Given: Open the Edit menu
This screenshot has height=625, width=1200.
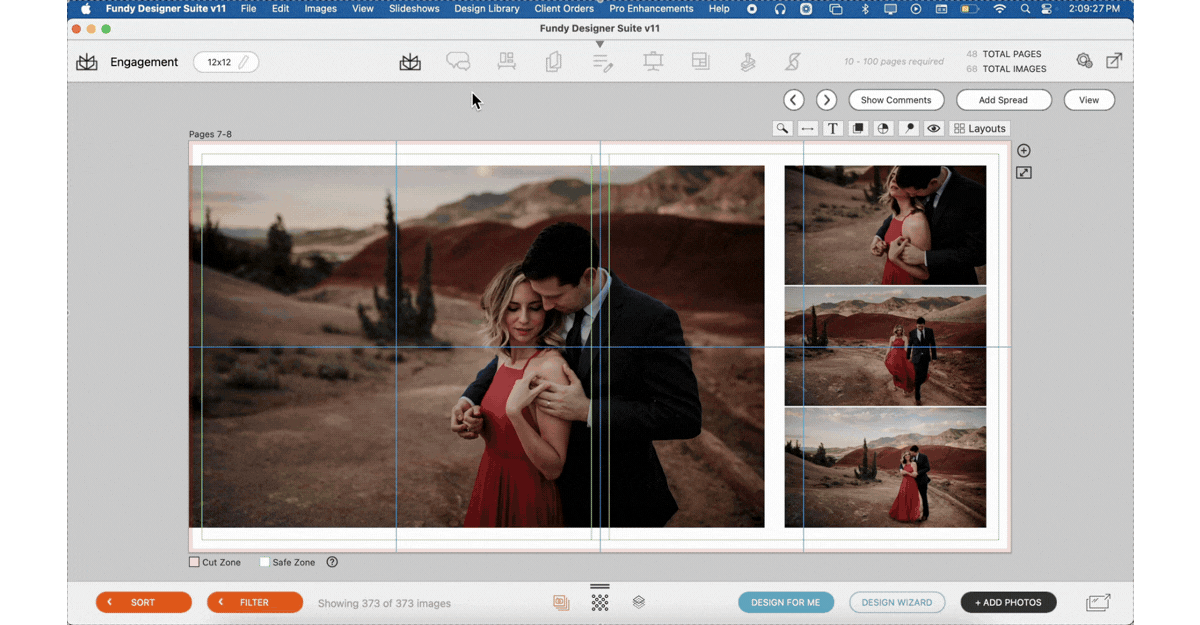Looking at the screenshot, I should point(280,9).
